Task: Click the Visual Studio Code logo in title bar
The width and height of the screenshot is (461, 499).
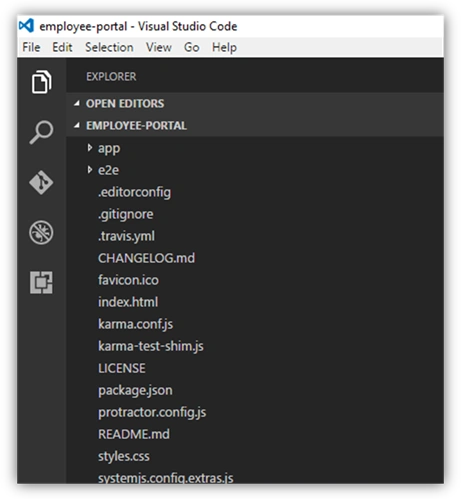Action: (x=26, y=26)
